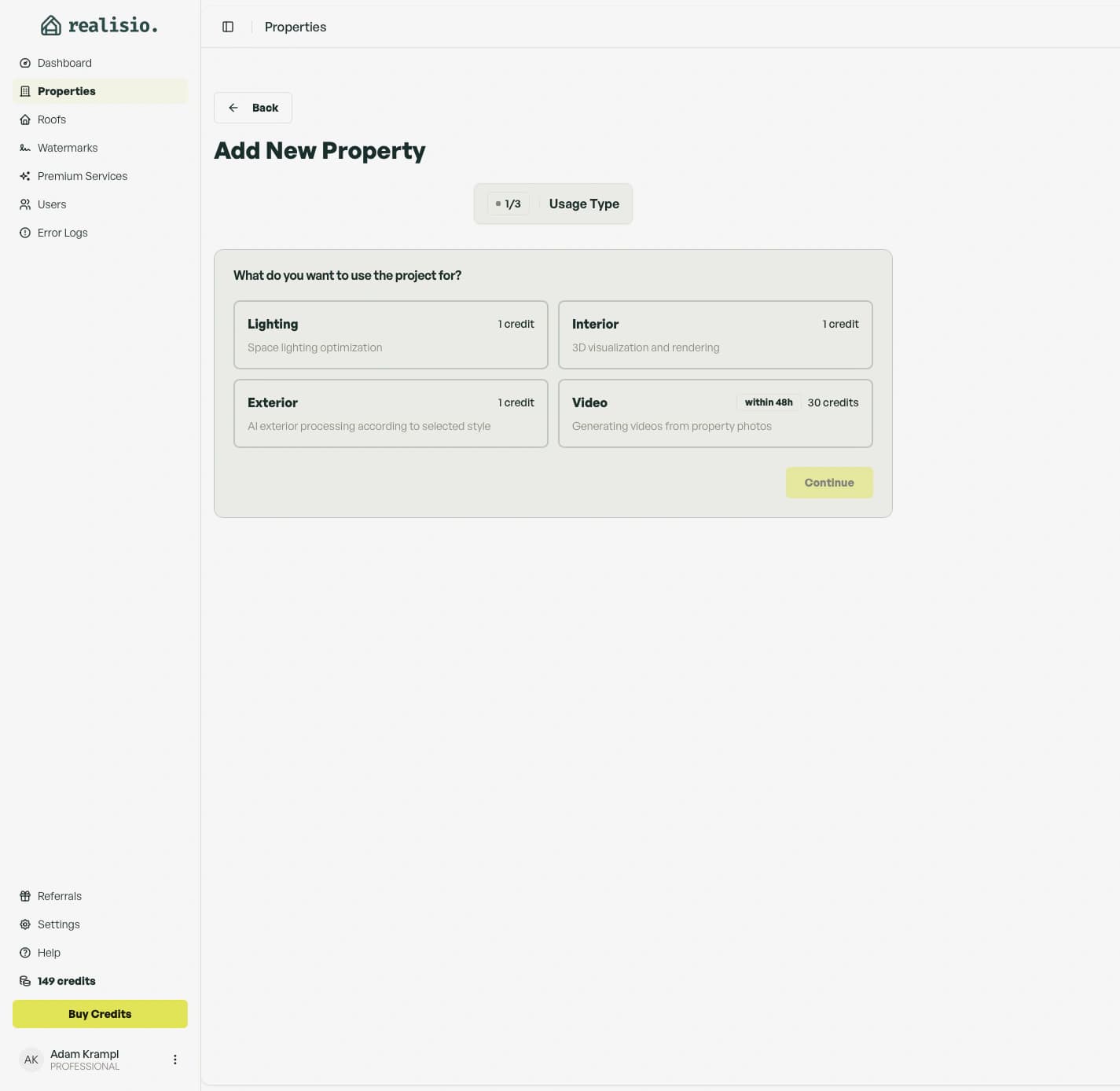This screenshot has width=1120, height=1091.
Task: Click the Users people icon
Action: (25, 204)
